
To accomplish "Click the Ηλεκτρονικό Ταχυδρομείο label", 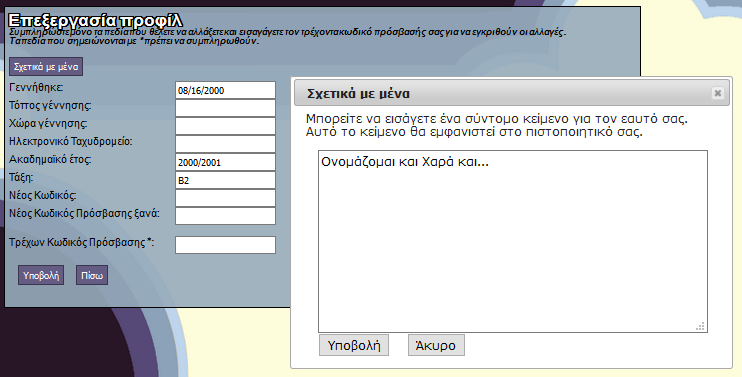I will [71, 141].
